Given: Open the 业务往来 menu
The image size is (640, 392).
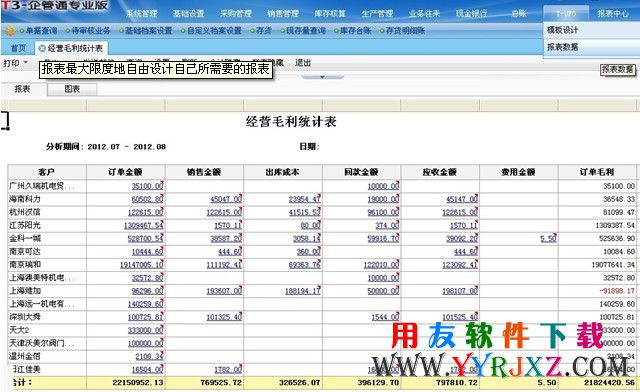Looking at the screenshot, I should click(x=424, y=13).
